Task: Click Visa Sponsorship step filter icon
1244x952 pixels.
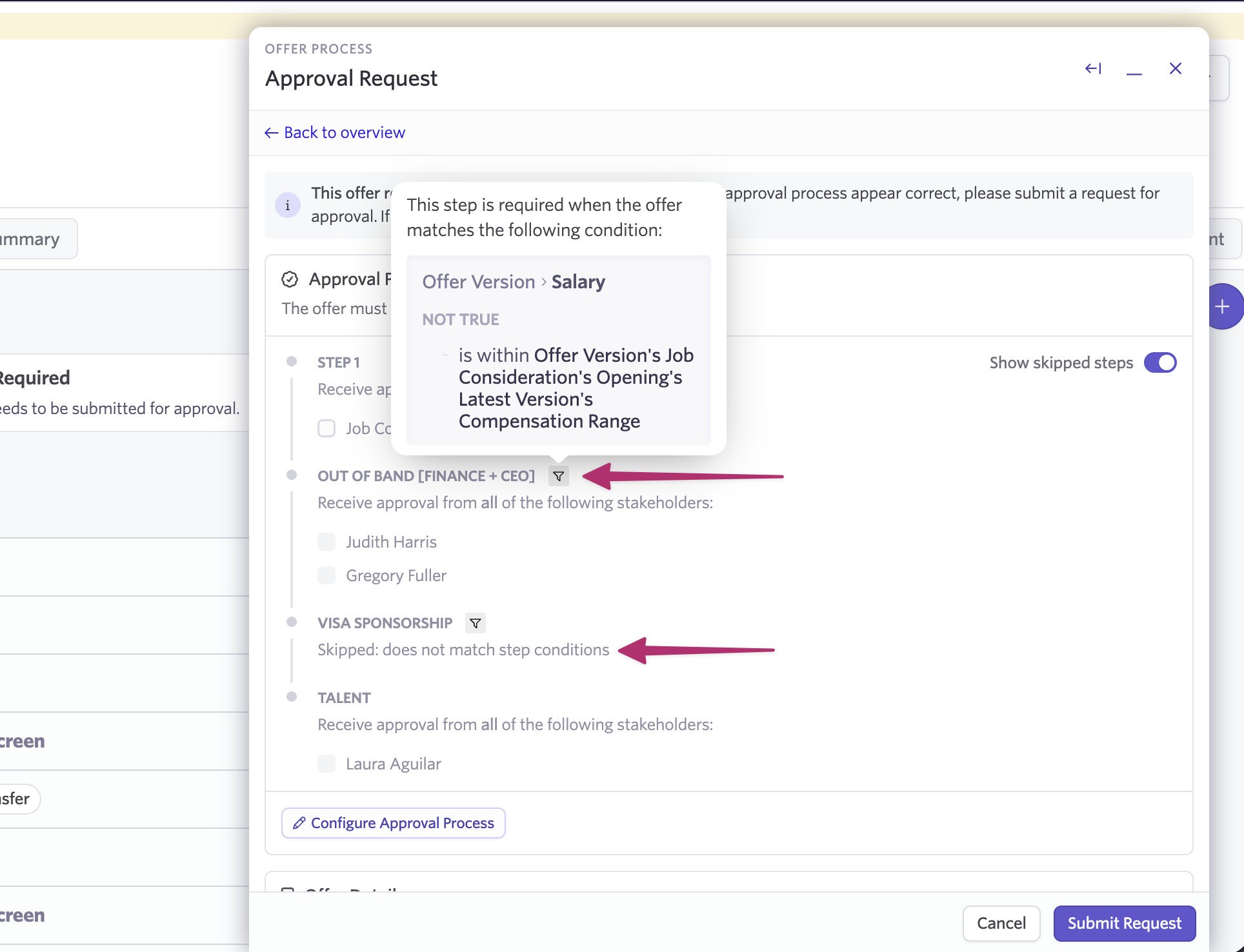Action: tap(476, 623)
